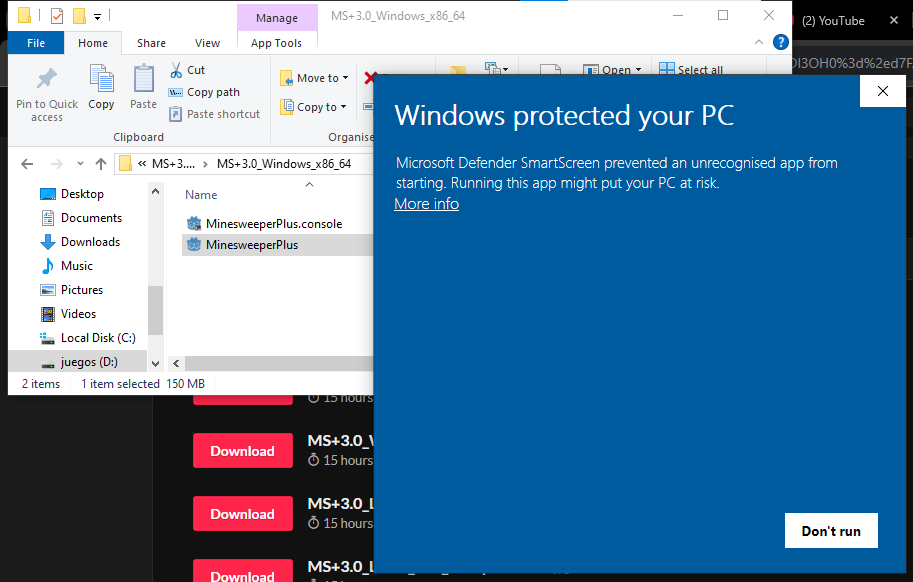Select the MinesweeperPlus.console file

pyautogui.click(x=274, y=223)
